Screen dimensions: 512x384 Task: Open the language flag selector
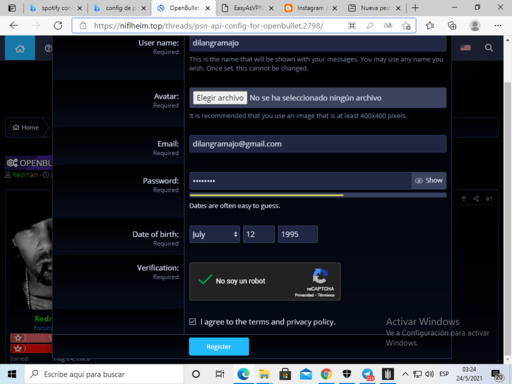(x=465, y=48)
